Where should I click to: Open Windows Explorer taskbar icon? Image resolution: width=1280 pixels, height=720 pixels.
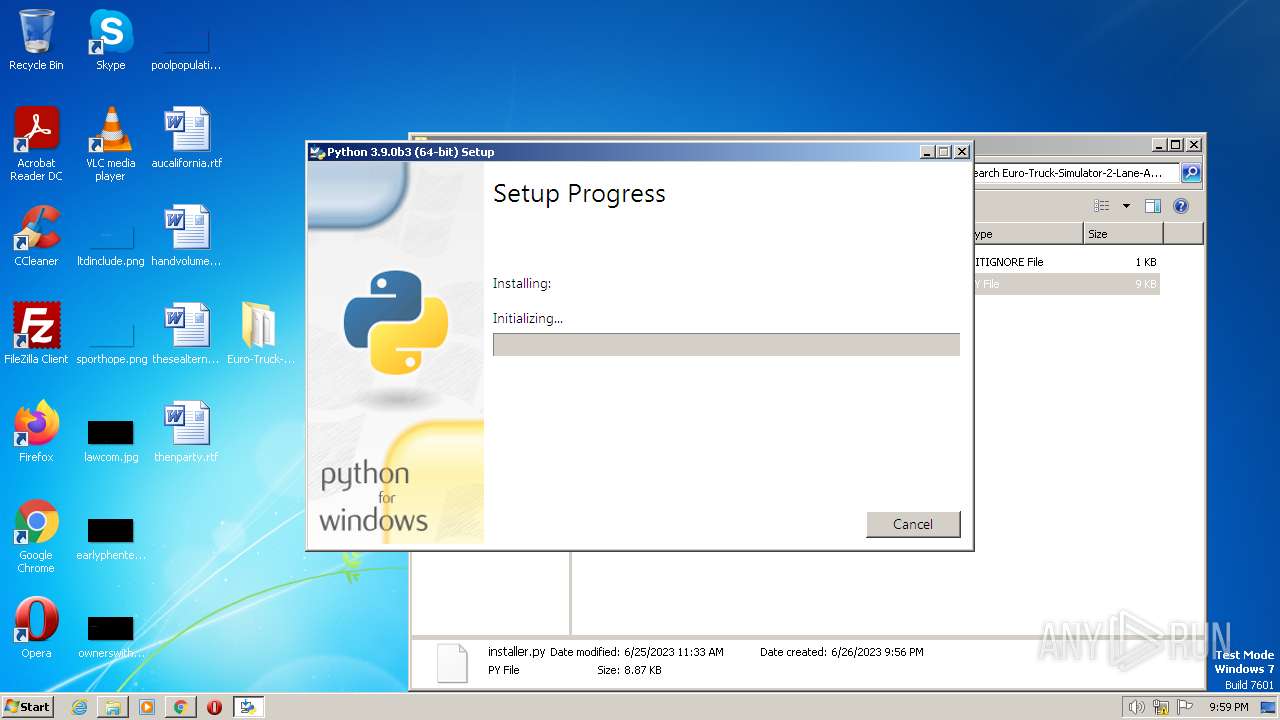[113, 707]
